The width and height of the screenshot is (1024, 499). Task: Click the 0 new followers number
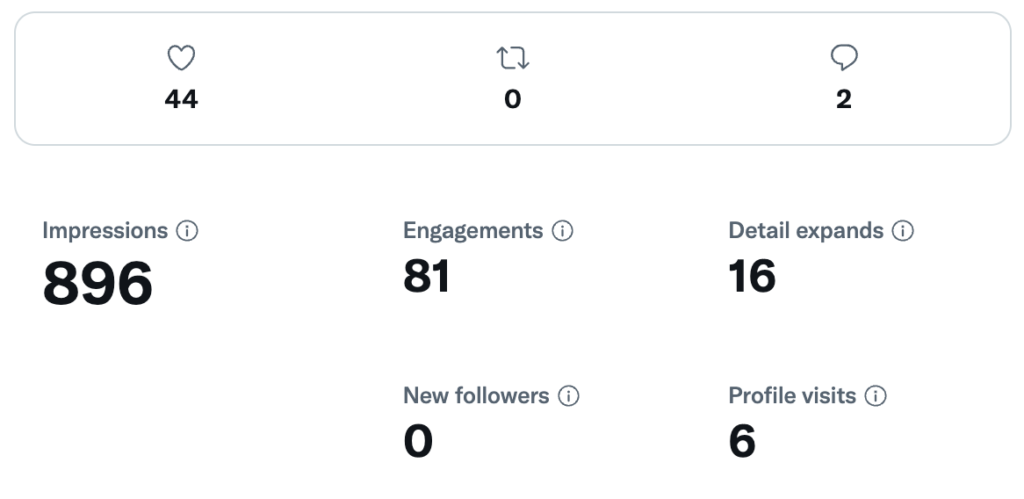coord(418,441)
